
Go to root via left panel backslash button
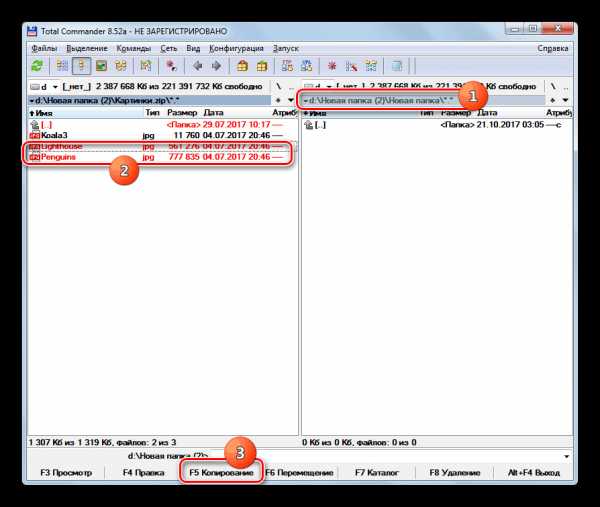pos(279,86)
